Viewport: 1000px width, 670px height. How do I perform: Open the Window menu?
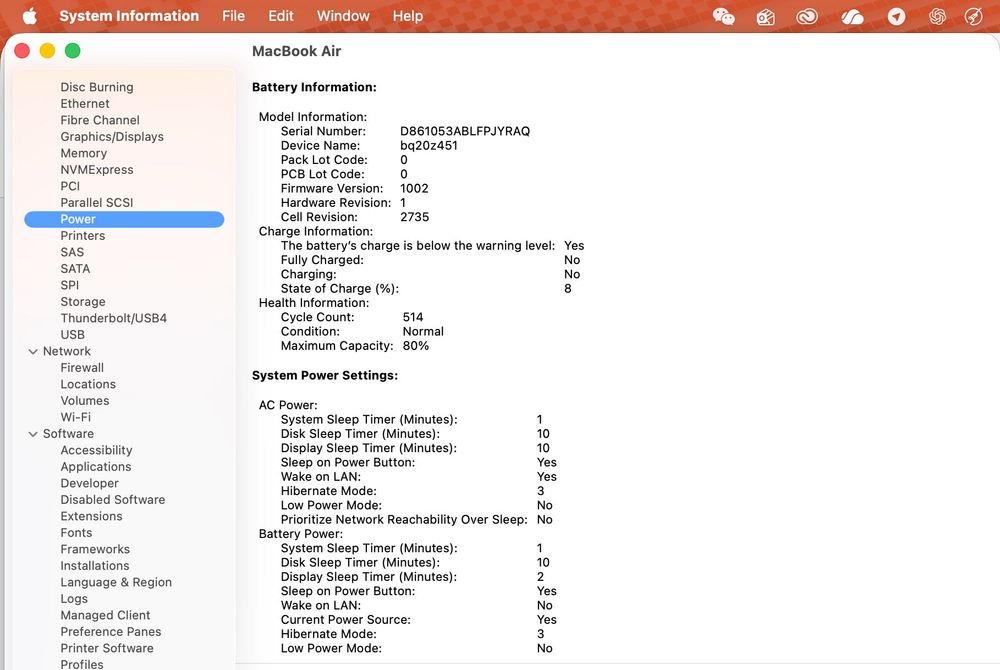pyautogui.click(x=343, y=16)
